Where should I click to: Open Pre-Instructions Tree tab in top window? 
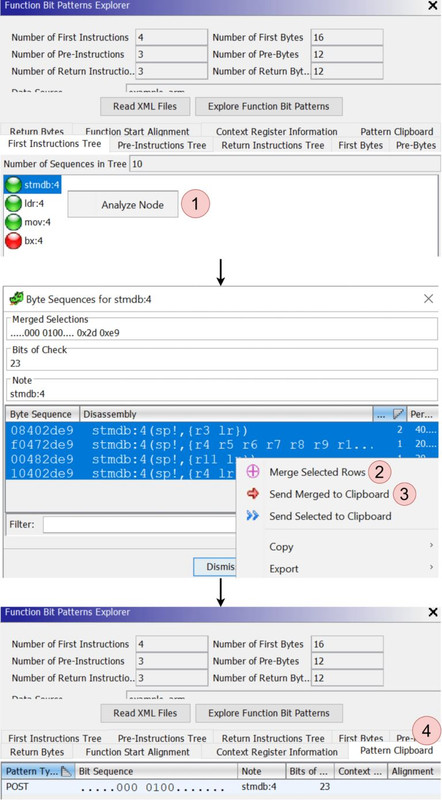(162, 145)
